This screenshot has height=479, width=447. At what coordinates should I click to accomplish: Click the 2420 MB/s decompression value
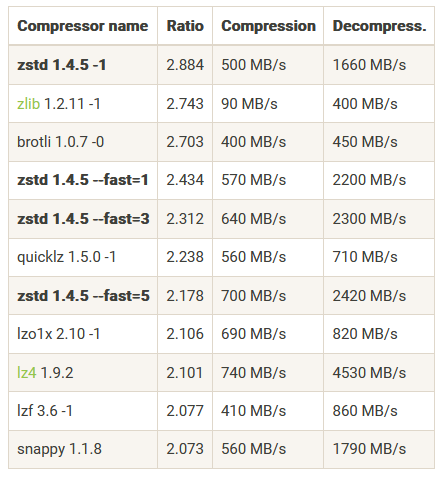369,296
